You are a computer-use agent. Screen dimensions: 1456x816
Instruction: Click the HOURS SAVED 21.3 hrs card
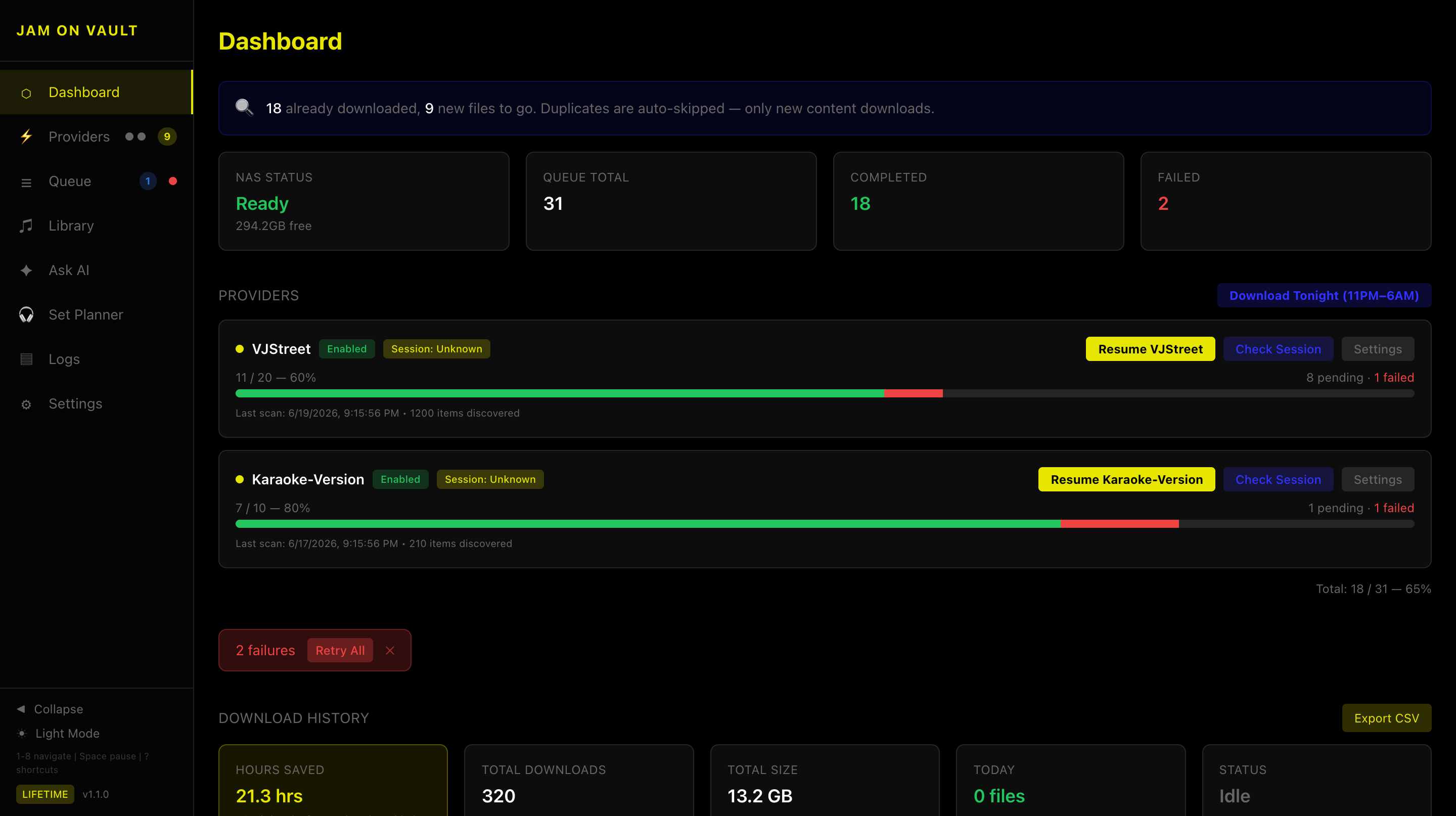click(x=333, y=781)
